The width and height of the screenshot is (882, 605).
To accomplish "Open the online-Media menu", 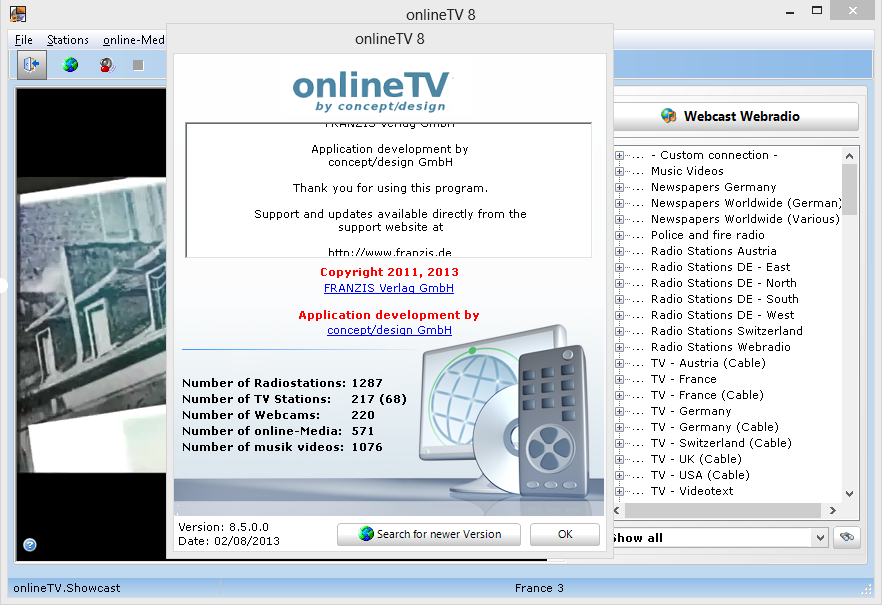I will (133, 40).
